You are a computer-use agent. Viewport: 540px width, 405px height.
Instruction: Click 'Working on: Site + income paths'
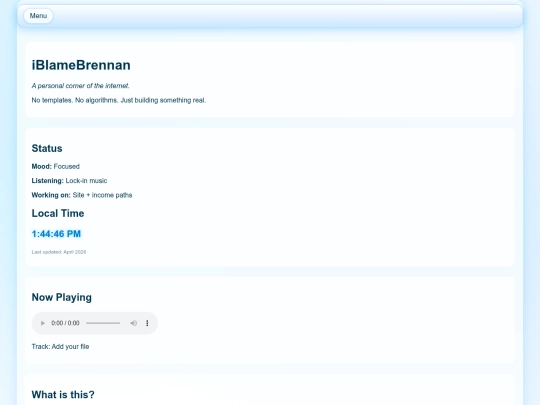click(82, 195)
